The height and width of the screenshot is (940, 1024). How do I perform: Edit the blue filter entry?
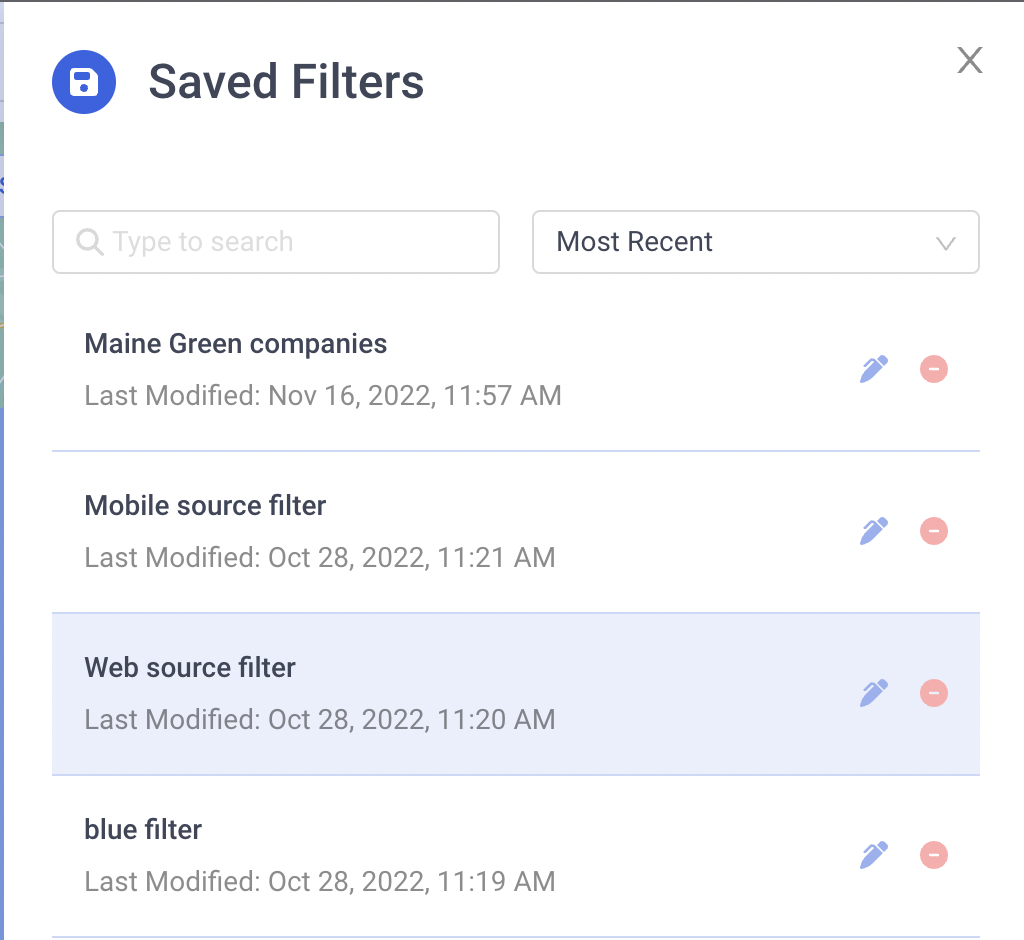874,855
